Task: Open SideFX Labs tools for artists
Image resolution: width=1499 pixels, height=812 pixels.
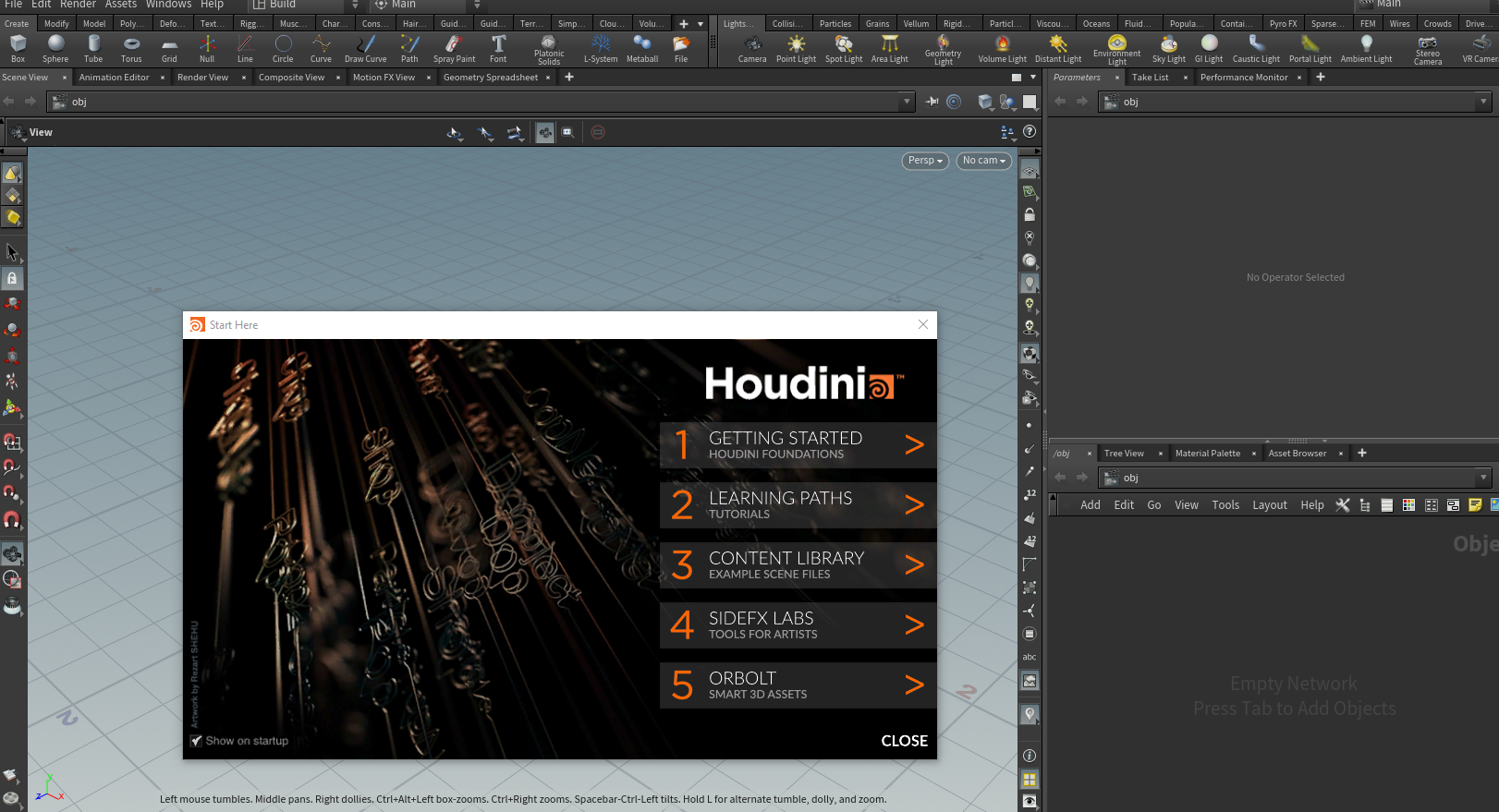Action: pos(798,625)
